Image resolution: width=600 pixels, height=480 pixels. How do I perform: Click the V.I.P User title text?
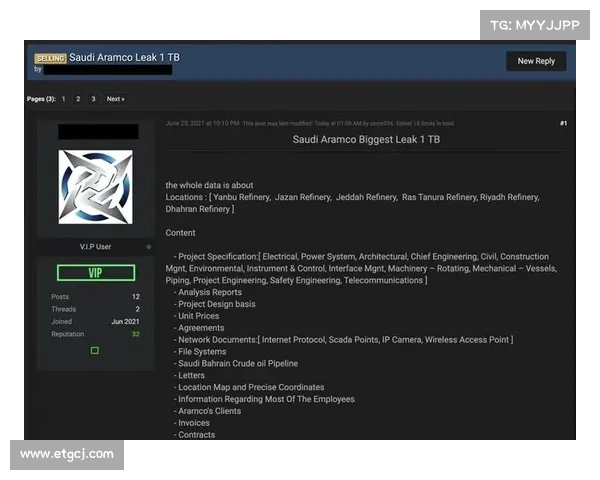coord(95,247)
